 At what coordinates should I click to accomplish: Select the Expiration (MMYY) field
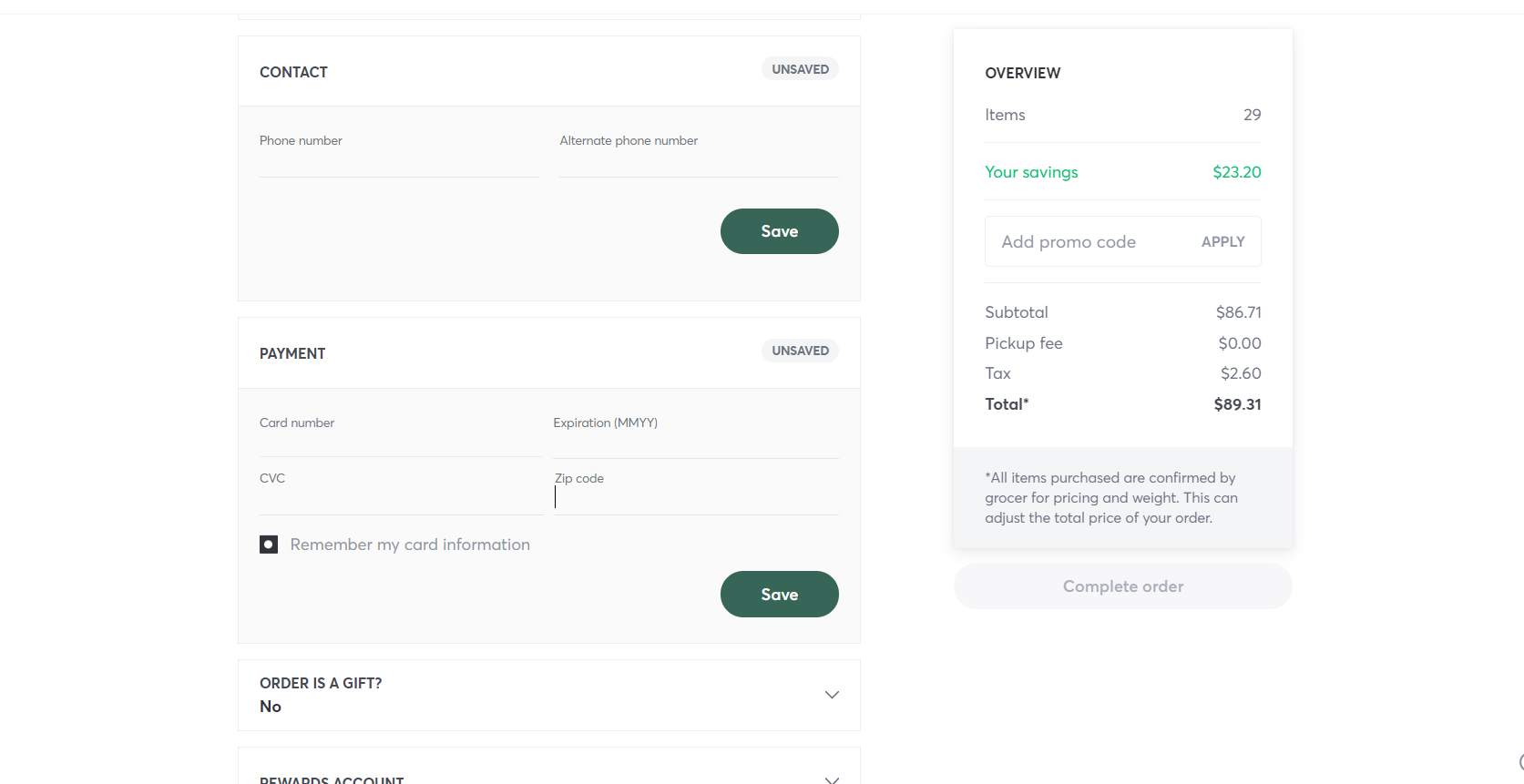[695, 443]
